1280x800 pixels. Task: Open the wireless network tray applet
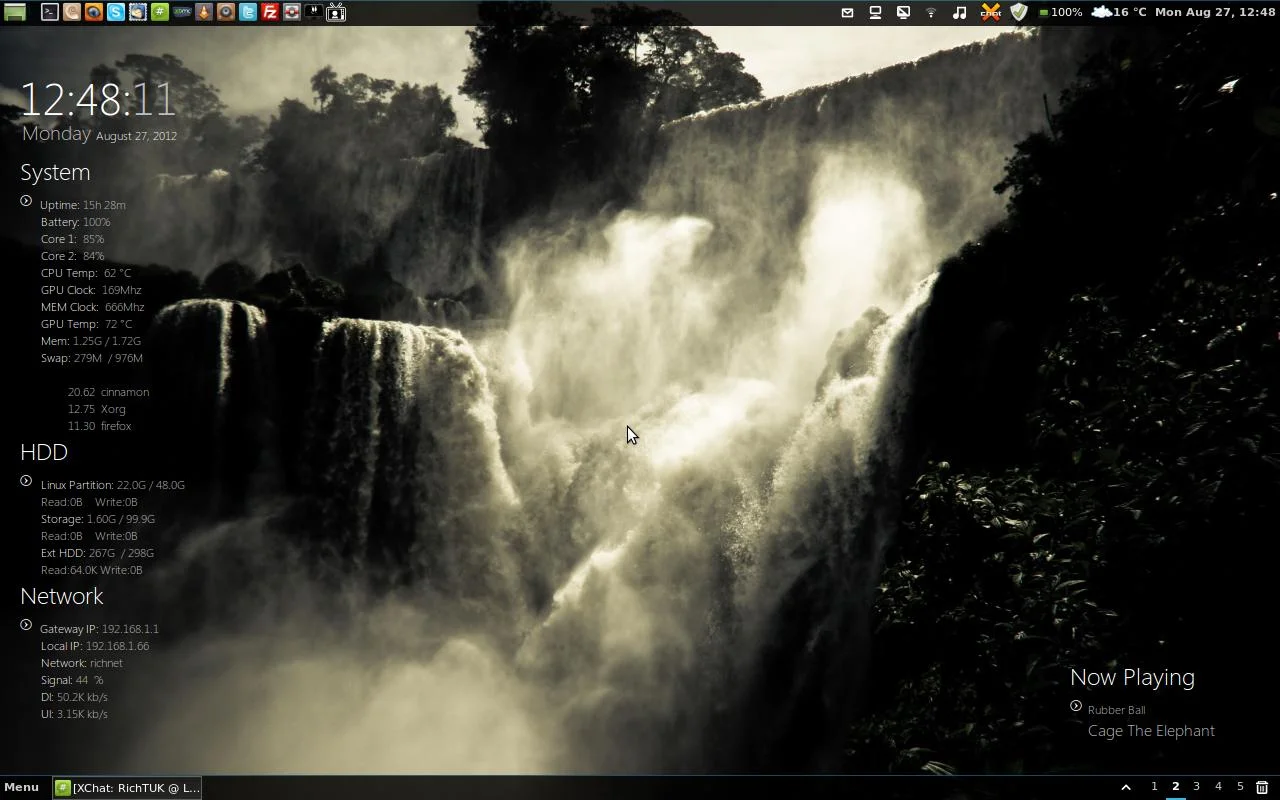931,12
